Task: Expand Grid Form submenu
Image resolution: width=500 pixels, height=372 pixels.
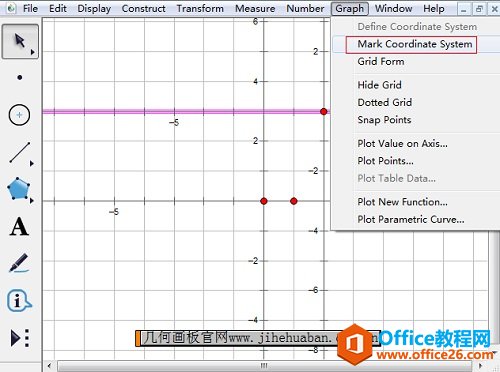Action: click(x=381, y=62)
